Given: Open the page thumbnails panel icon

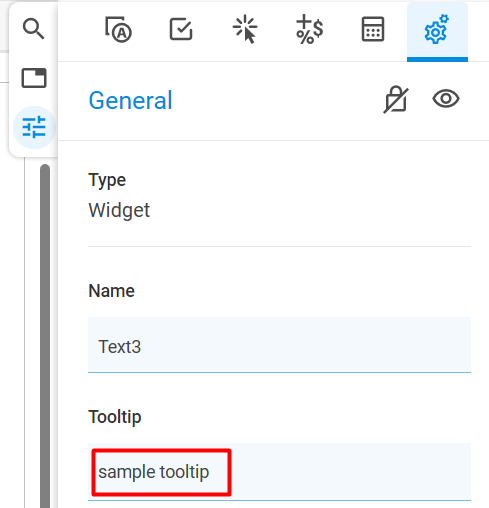Looking at the screenshot, I should pyautogui.click(x=34, y=78).
